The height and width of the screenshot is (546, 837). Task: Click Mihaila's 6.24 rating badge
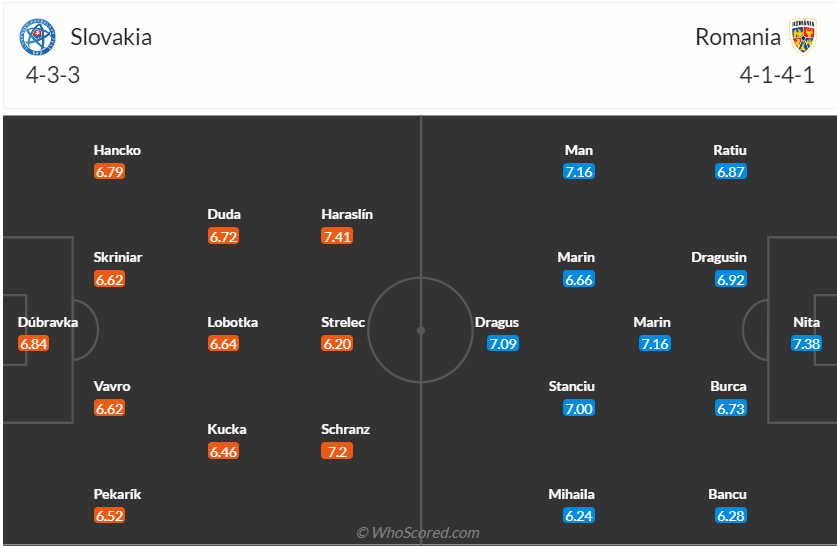[578, 516]
